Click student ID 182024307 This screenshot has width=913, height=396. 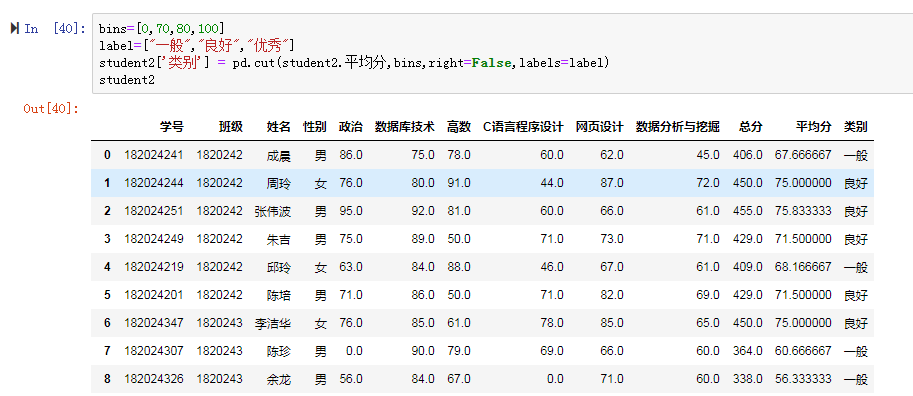point(154,351)
